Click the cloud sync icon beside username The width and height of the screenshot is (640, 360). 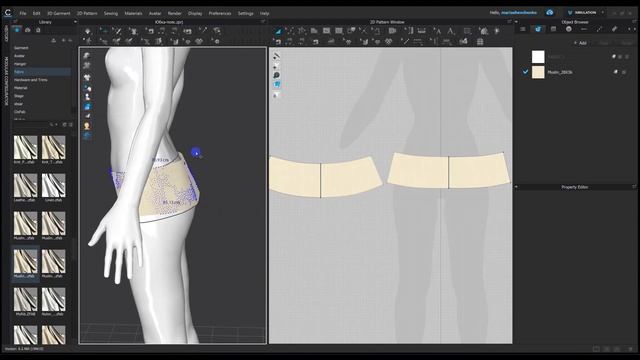(x=549, y=13)
